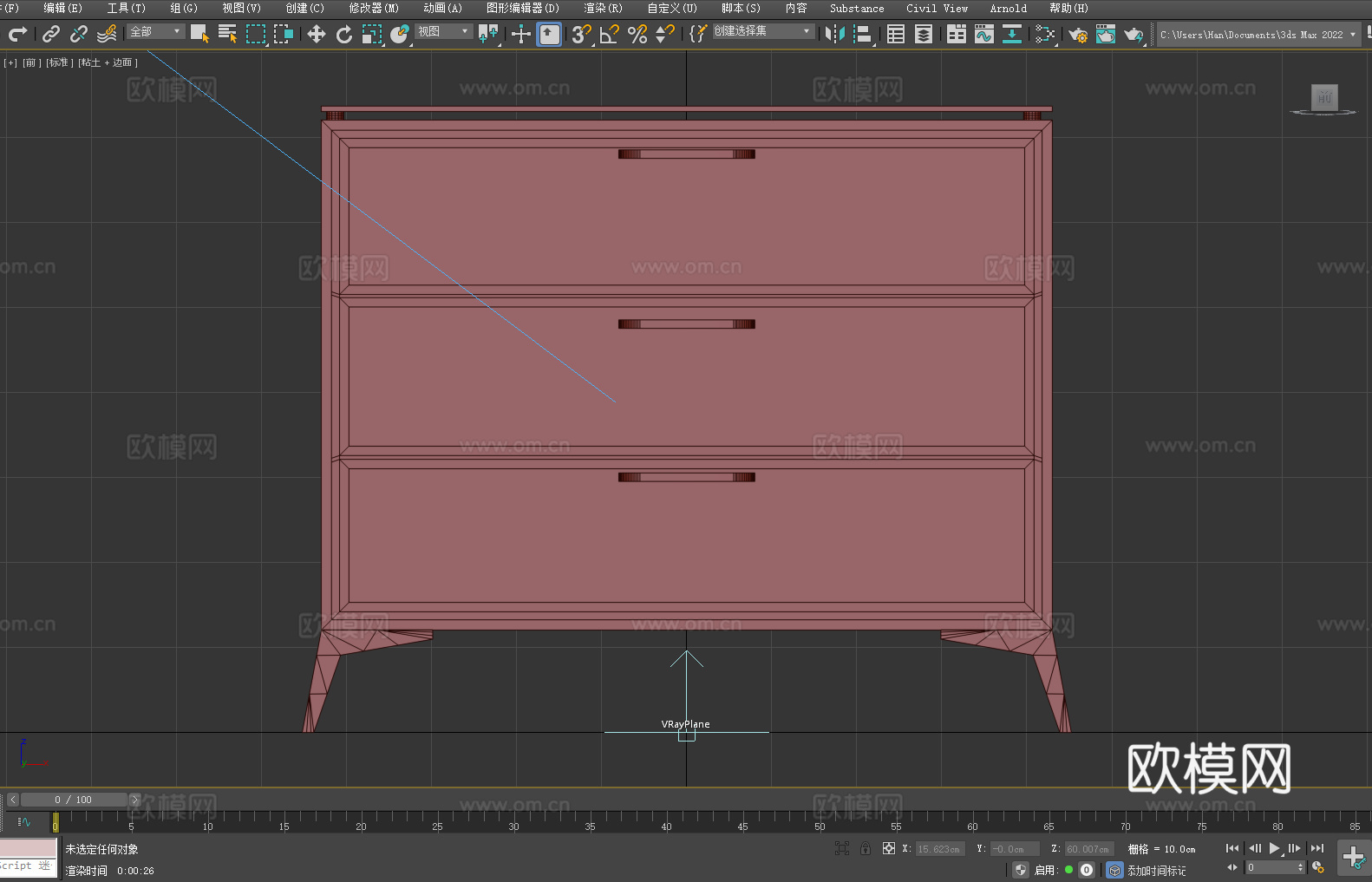Toggle Spinner Snap
1372x882 pixels.
point(665,34)
